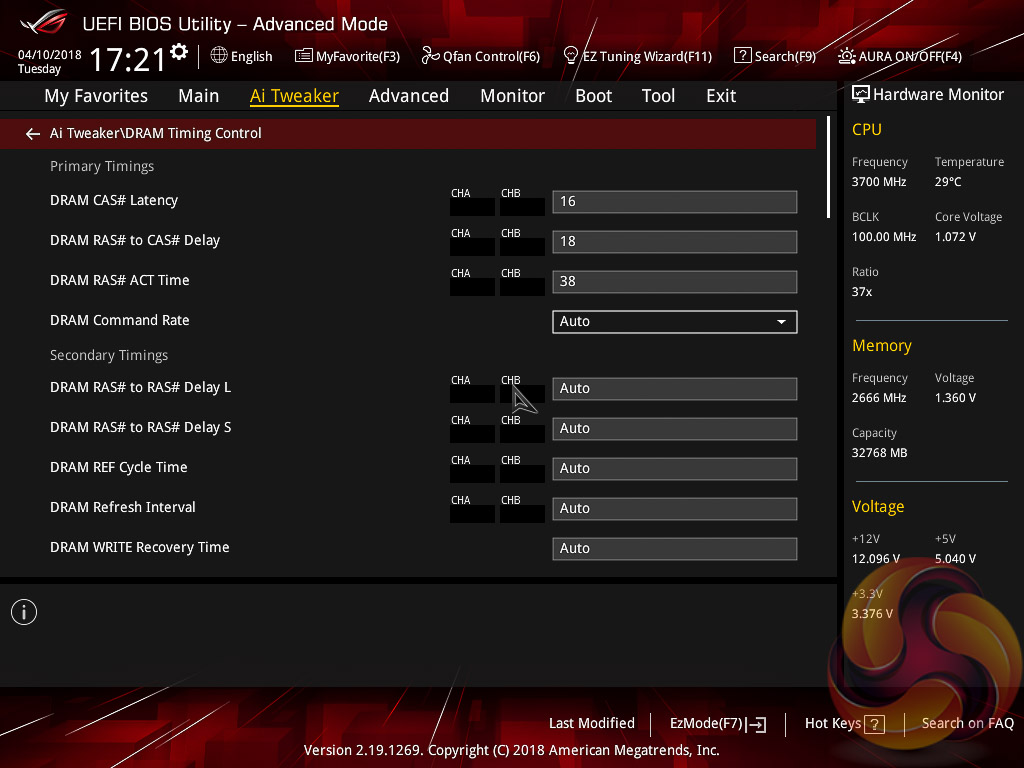The width and height of the screenshot is (1024, 768).
Task: Click the Search question mark icon
Action: [x=743, y=56]
